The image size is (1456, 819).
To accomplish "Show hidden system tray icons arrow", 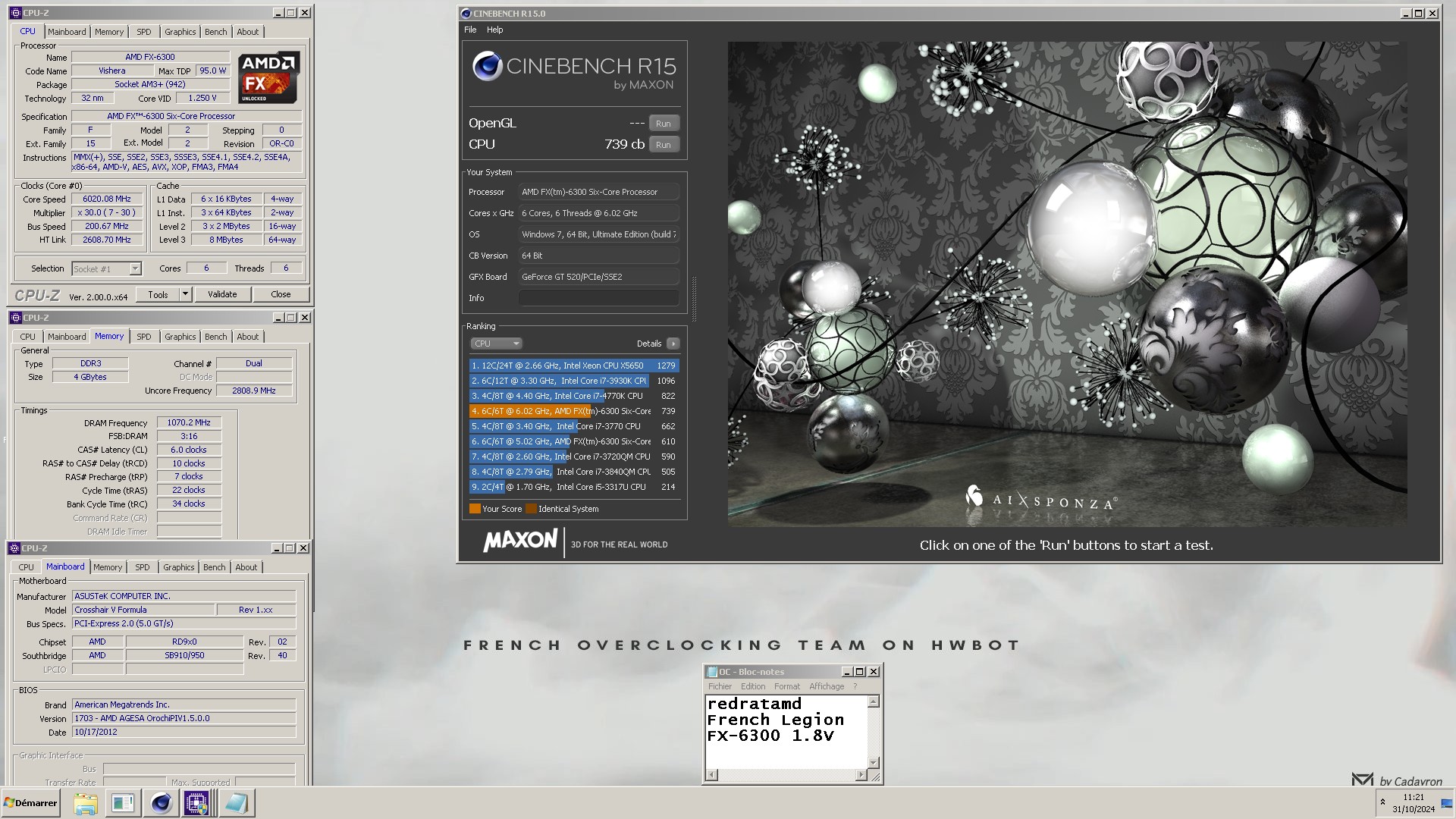I will coord(1382,802).
